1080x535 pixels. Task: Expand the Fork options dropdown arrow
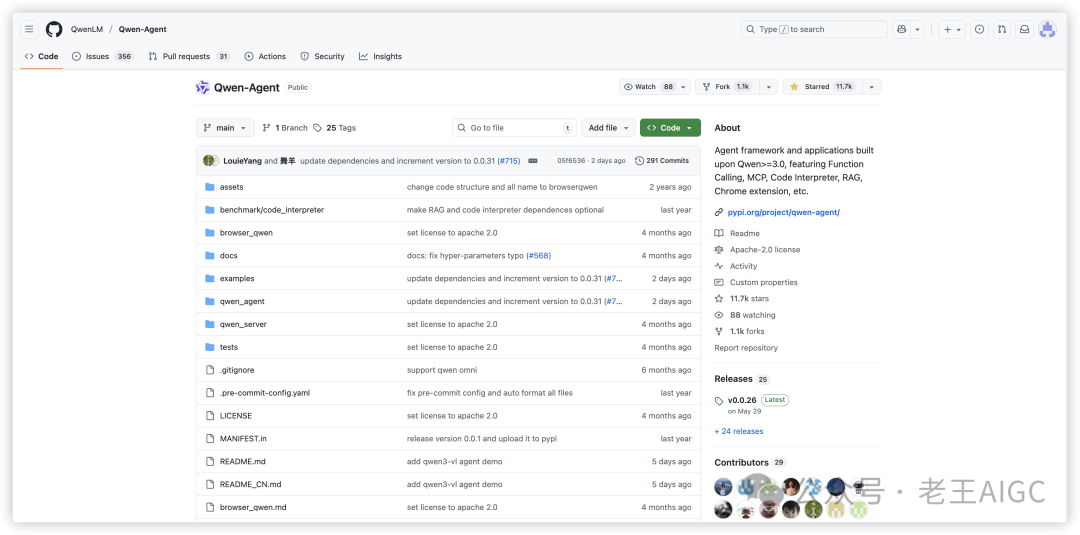[x=769, y=87]
